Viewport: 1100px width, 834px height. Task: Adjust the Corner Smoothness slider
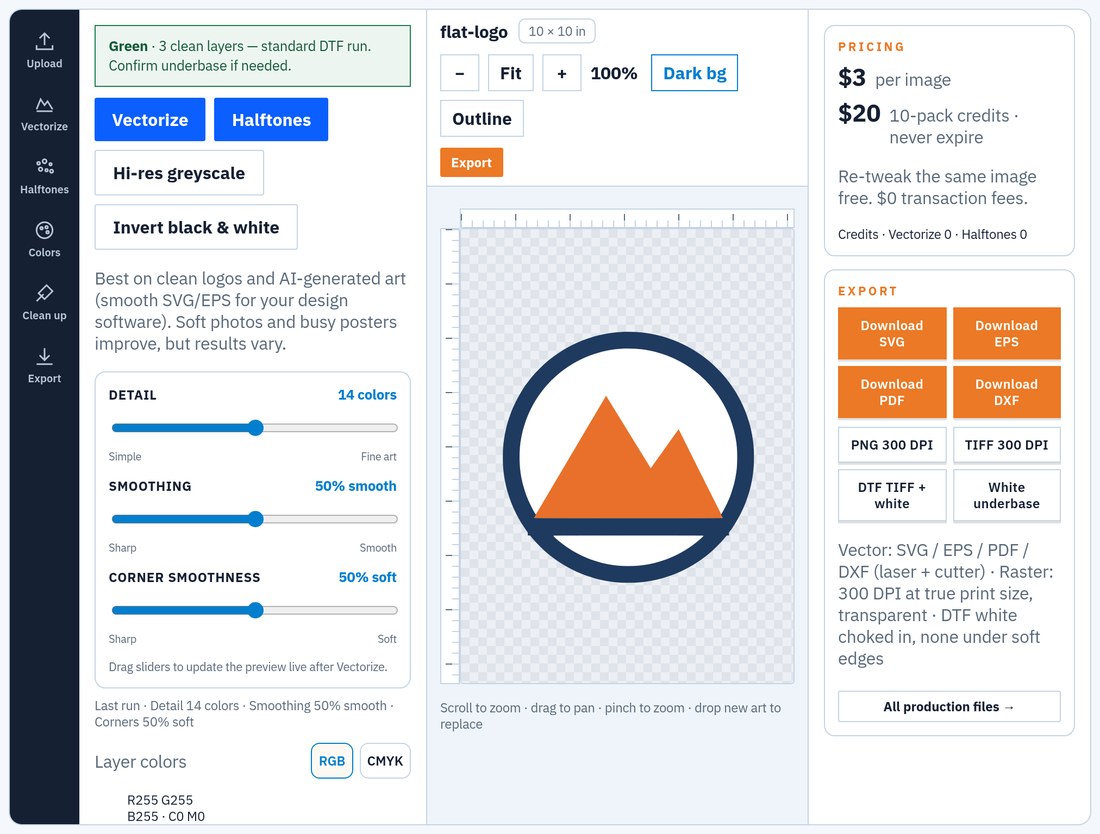[255, 610]
